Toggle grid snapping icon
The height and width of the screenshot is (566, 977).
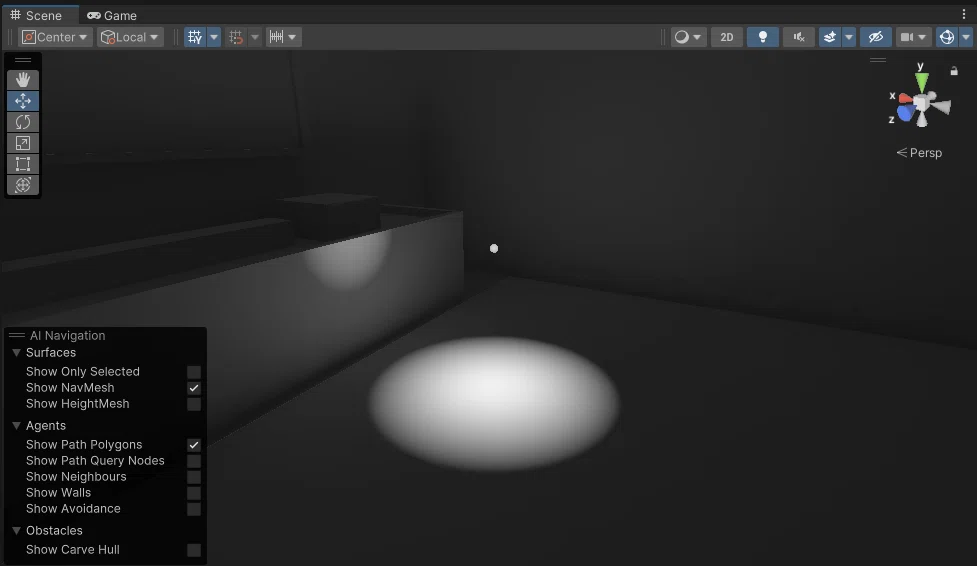[x=236, y=37]
